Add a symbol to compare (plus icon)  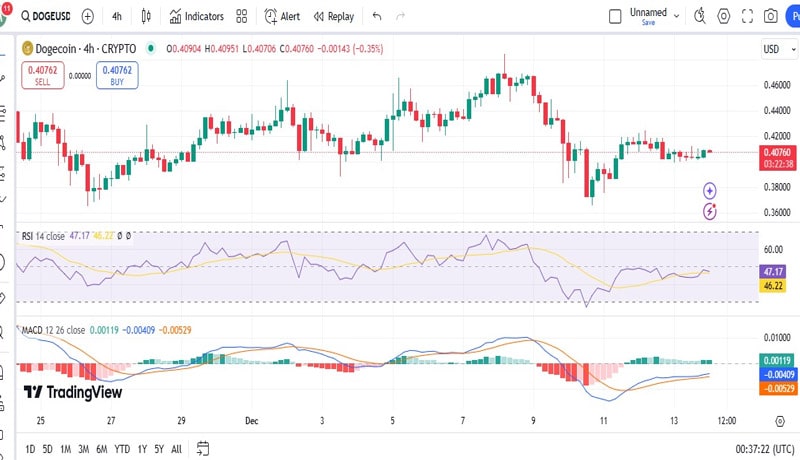[x=88, y=16]
